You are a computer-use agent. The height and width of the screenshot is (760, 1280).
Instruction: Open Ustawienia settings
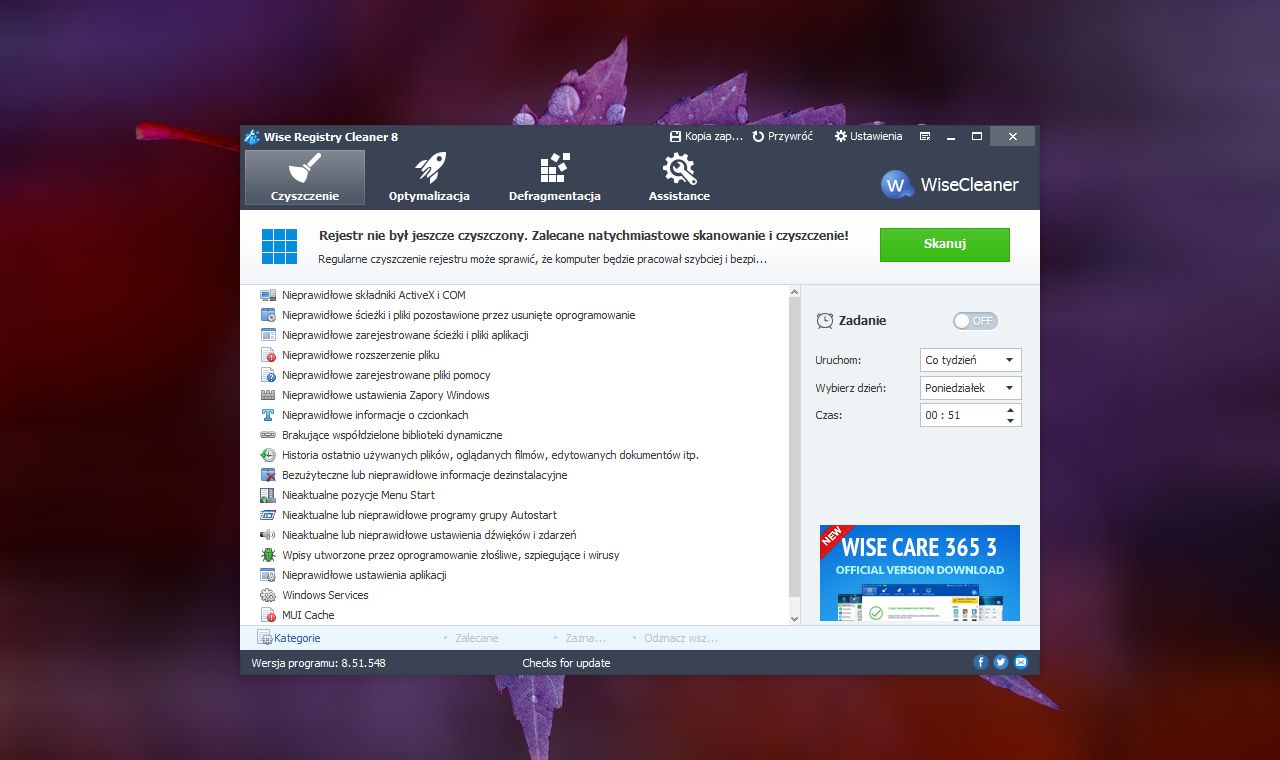tap(868, 136)
